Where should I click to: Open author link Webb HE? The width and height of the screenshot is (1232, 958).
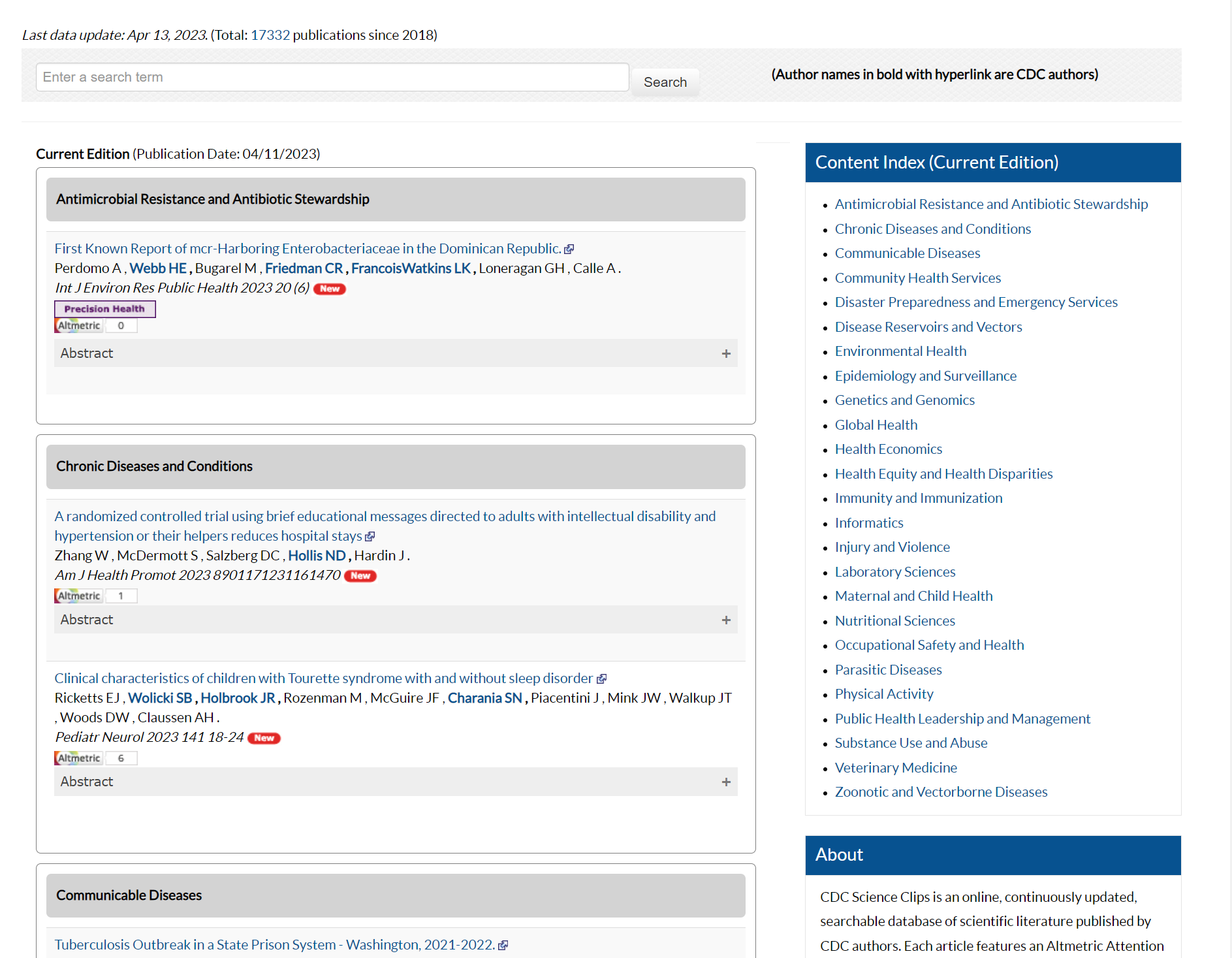[x=158, y=268]
